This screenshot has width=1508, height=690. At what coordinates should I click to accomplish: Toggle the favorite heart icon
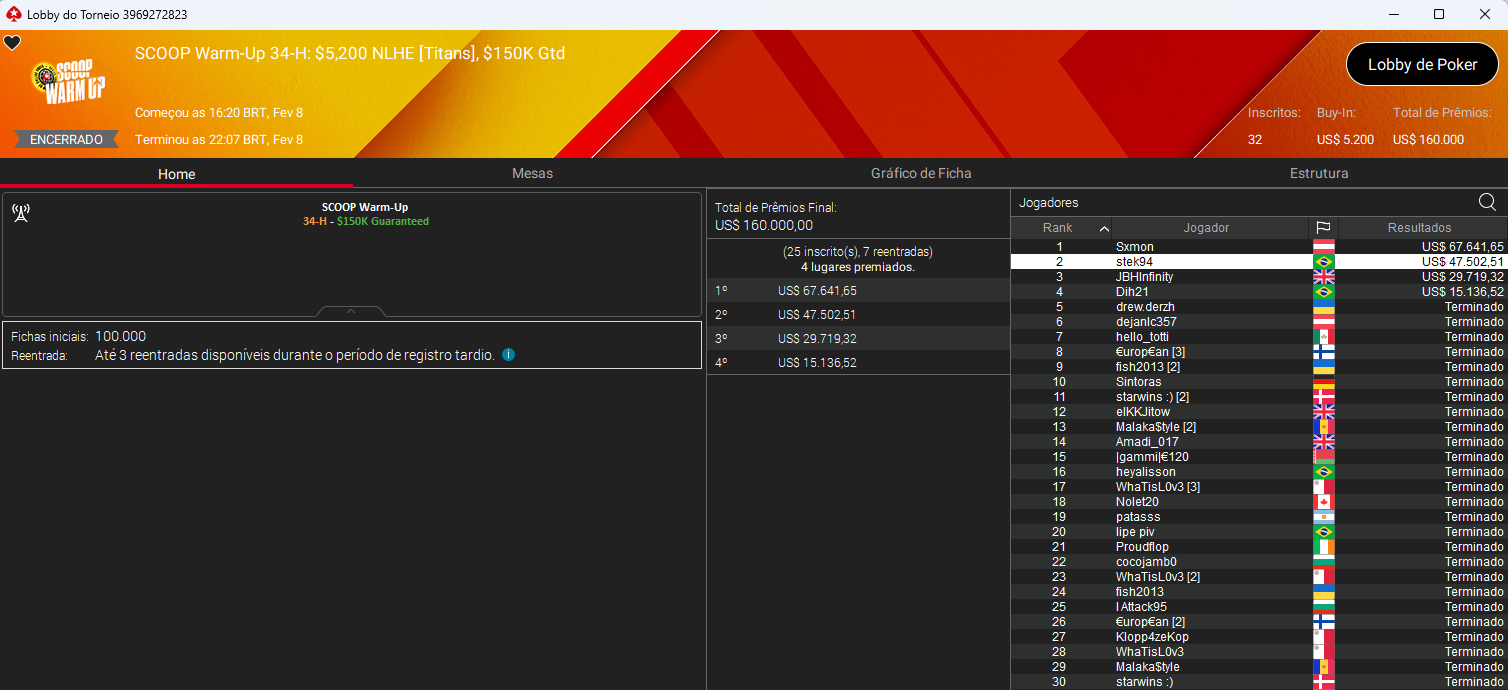(x=12, y=43)
